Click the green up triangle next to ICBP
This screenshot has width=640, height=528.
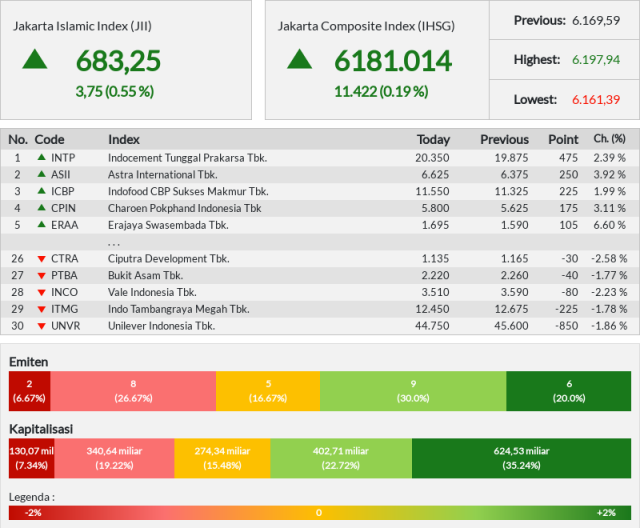[x=41, y=191]
